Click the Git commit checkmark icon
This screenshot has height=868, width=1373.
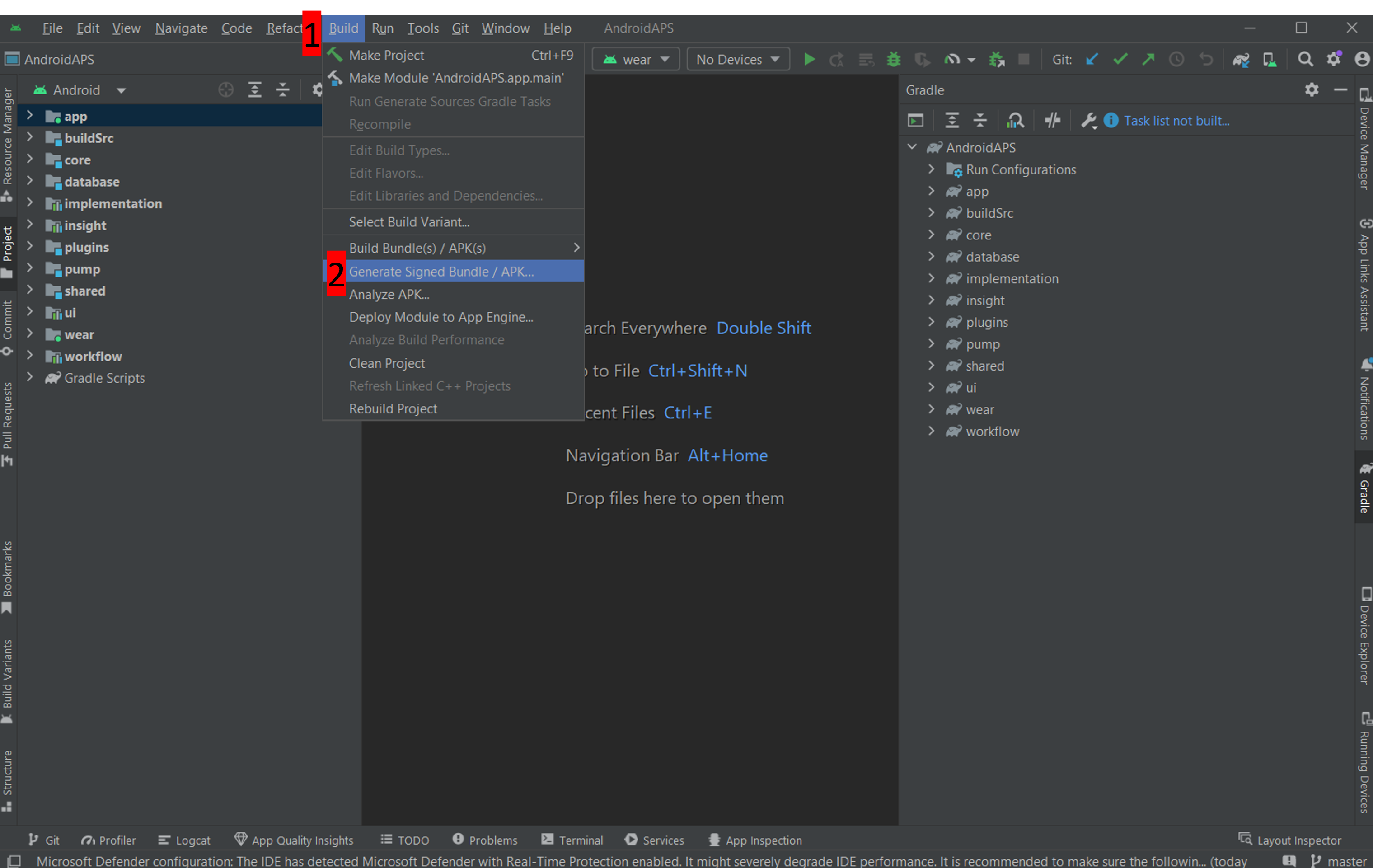tap(1120, 59)
